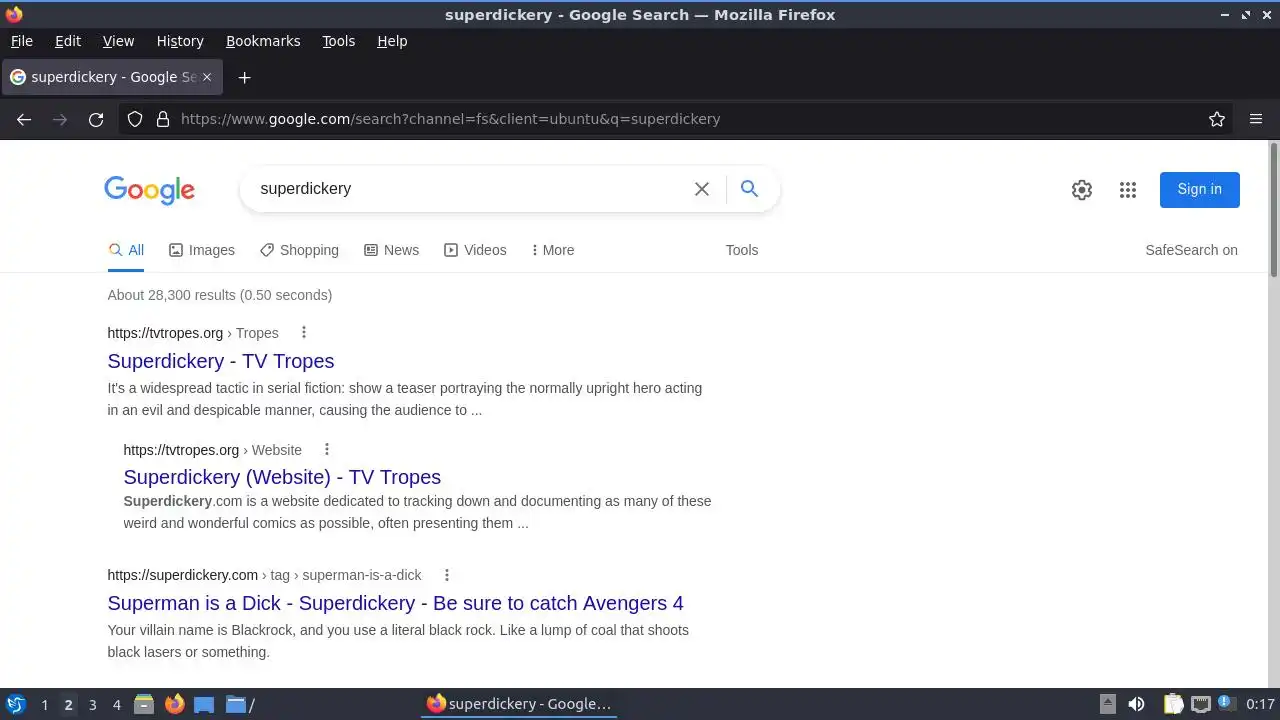The height and width of the screenshot is (720, 1280).
Task: Open SafeSearch on settings
Action: coord(1191,250)
